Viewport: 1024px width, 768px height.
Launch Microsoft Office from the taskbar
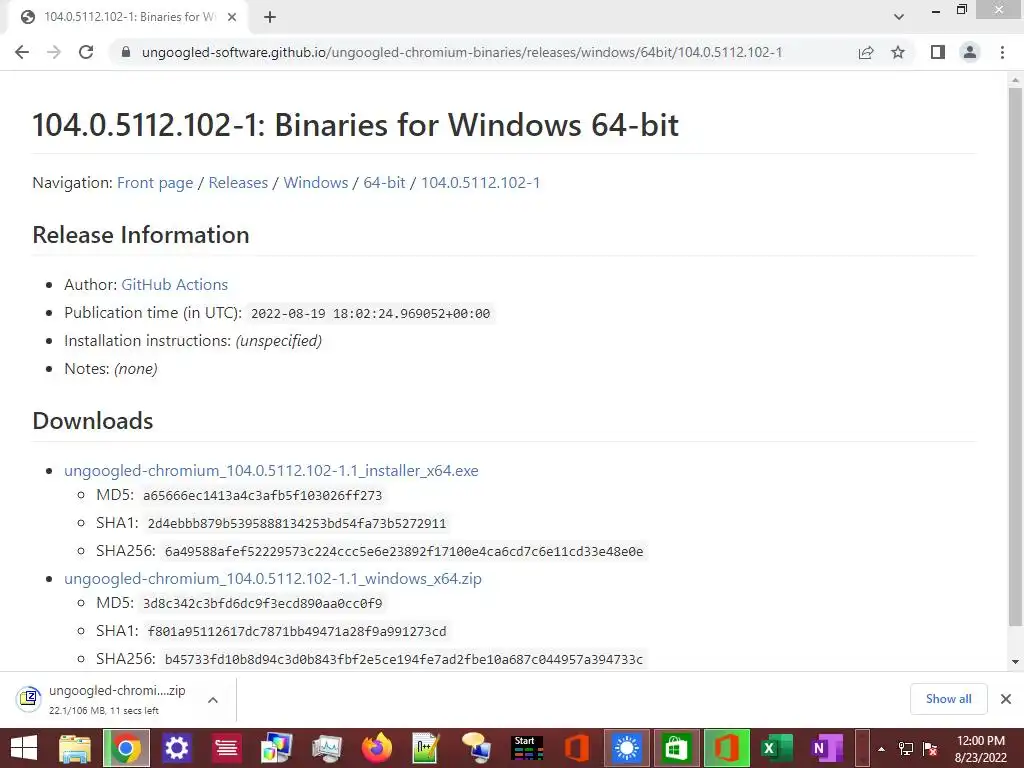(x=577, y=748)
